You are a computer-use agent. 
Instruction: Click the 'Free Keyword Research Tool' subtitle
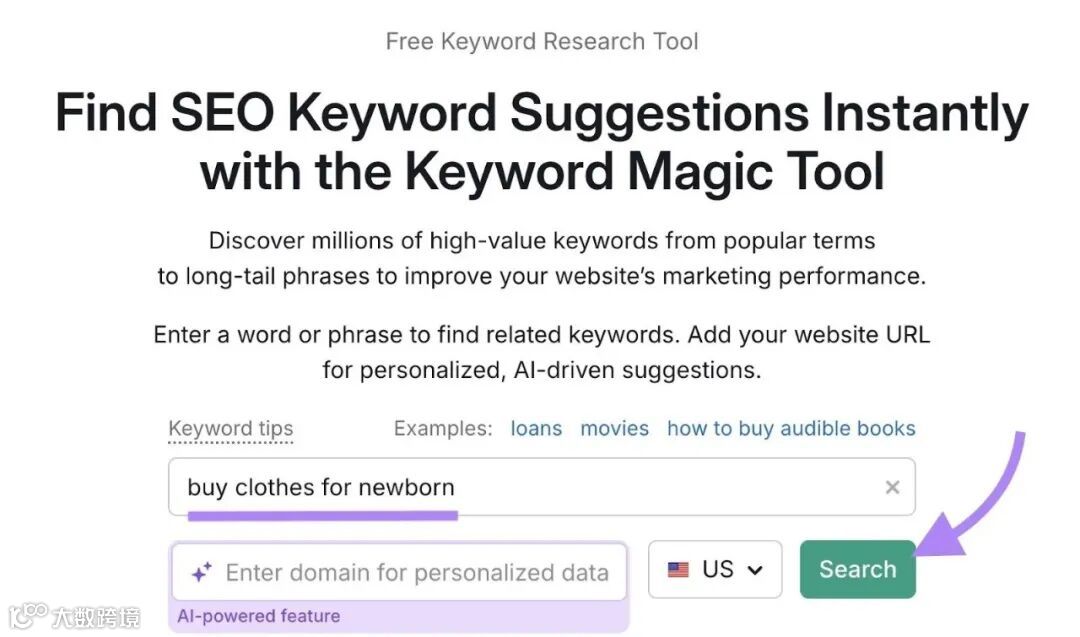pos(541,42)
